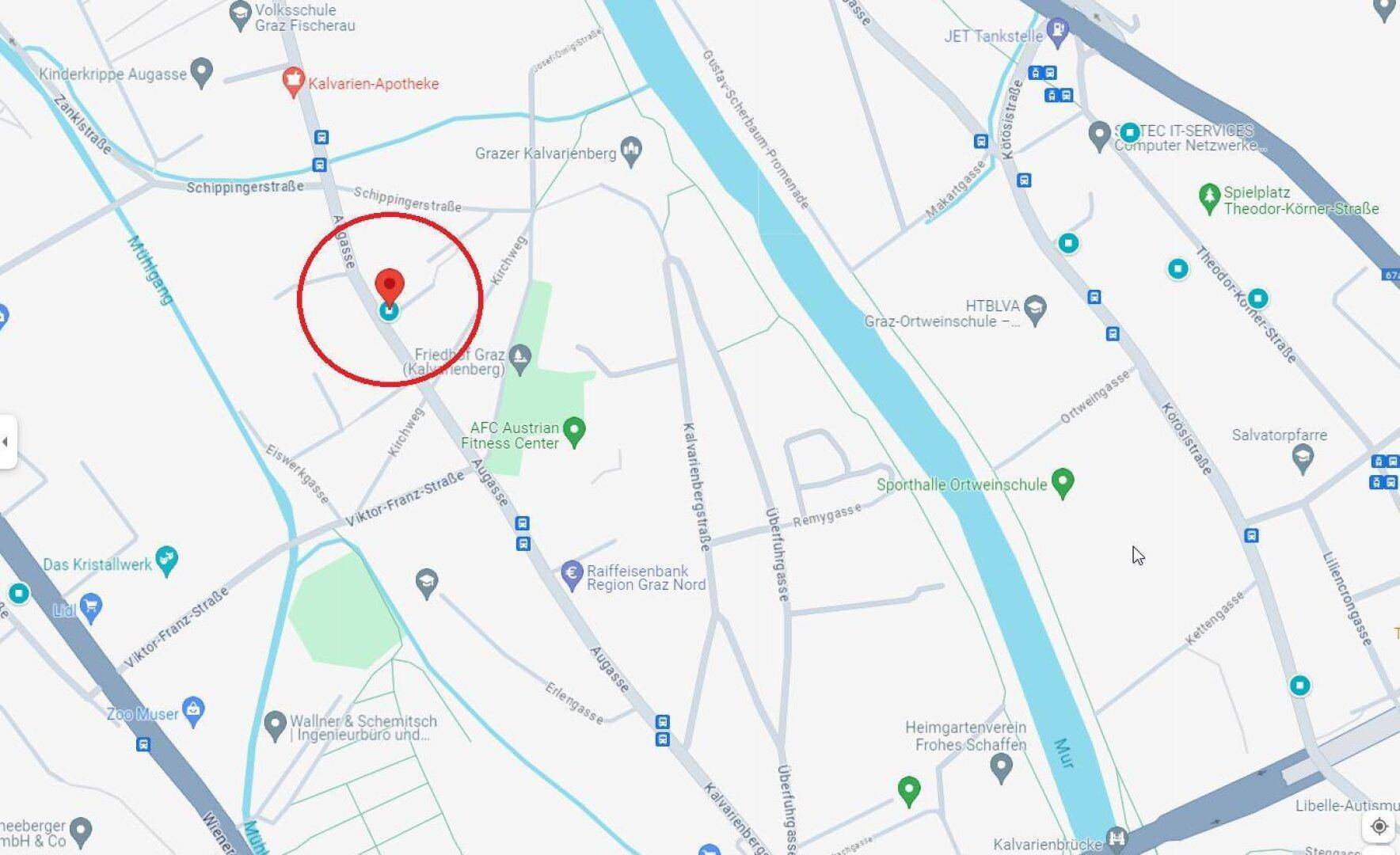Click the Salvatorpfarre marker icon
The width and height of the screenshot is (1400, 855).
point(1303,459)
